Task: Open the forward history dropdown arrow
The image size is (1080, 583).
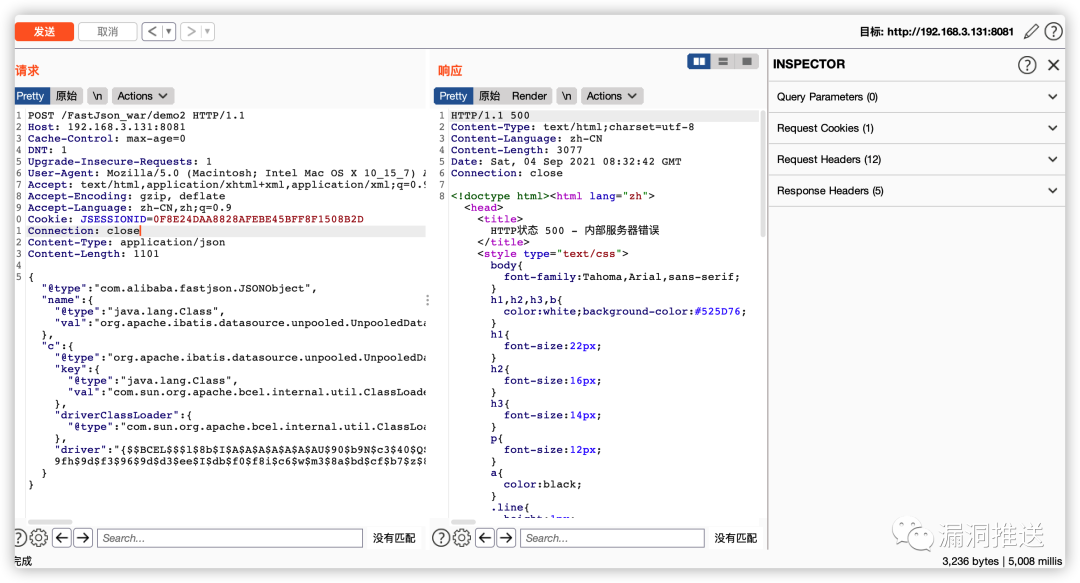Action: pos(207,31)
